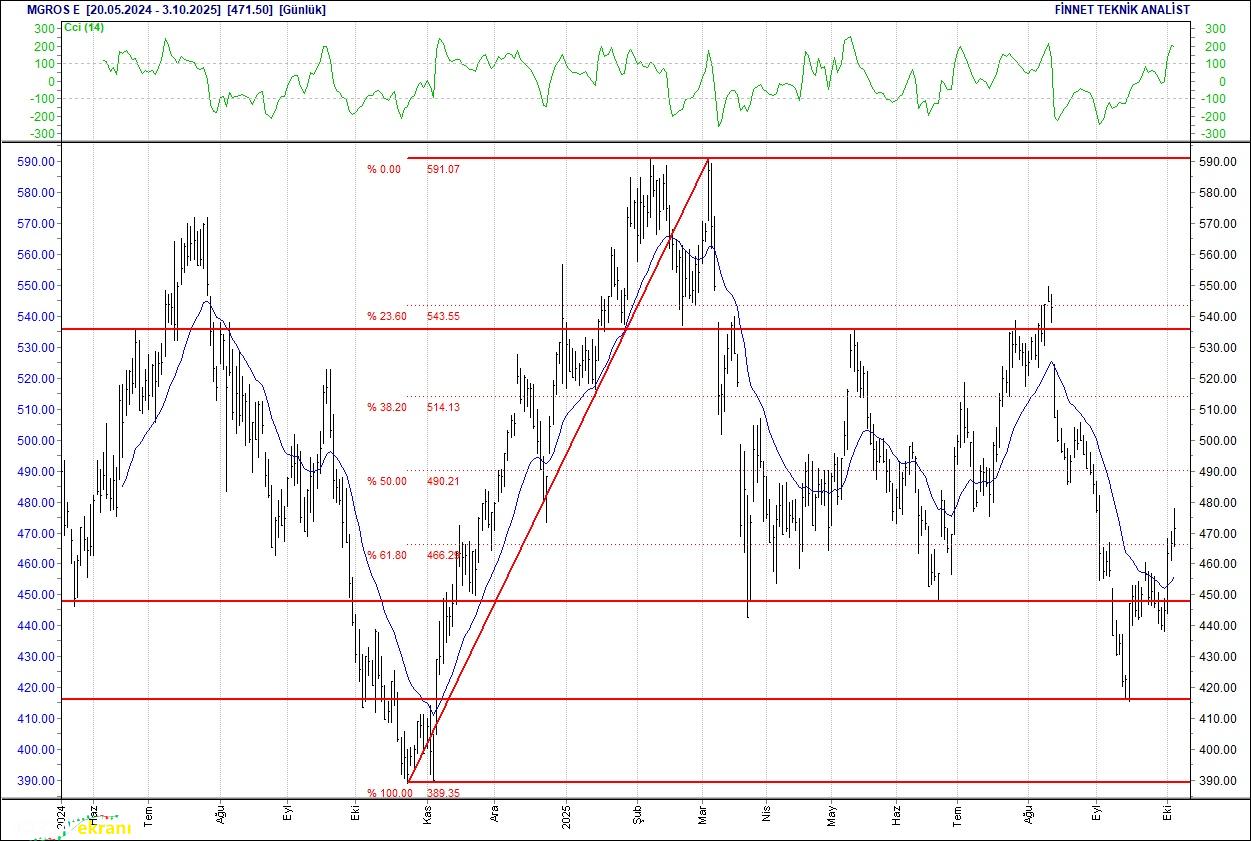The image size is (1251, 841).
Task: Click the Günlük period label
Action: click(302, 10)
